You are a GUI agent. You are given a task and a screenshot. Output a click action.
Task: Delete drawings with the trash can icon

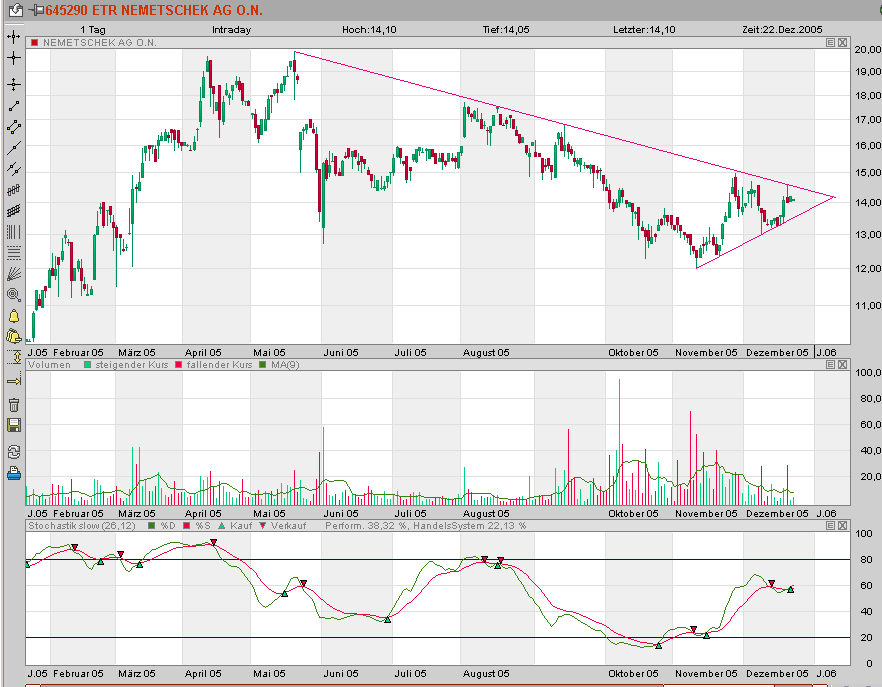click(x=14, y=405)
